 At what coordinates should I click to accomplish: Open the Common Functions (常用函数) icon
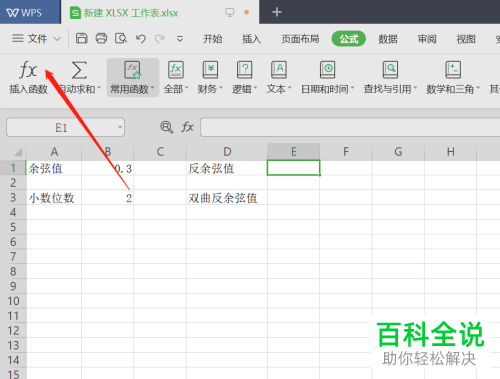132,70
